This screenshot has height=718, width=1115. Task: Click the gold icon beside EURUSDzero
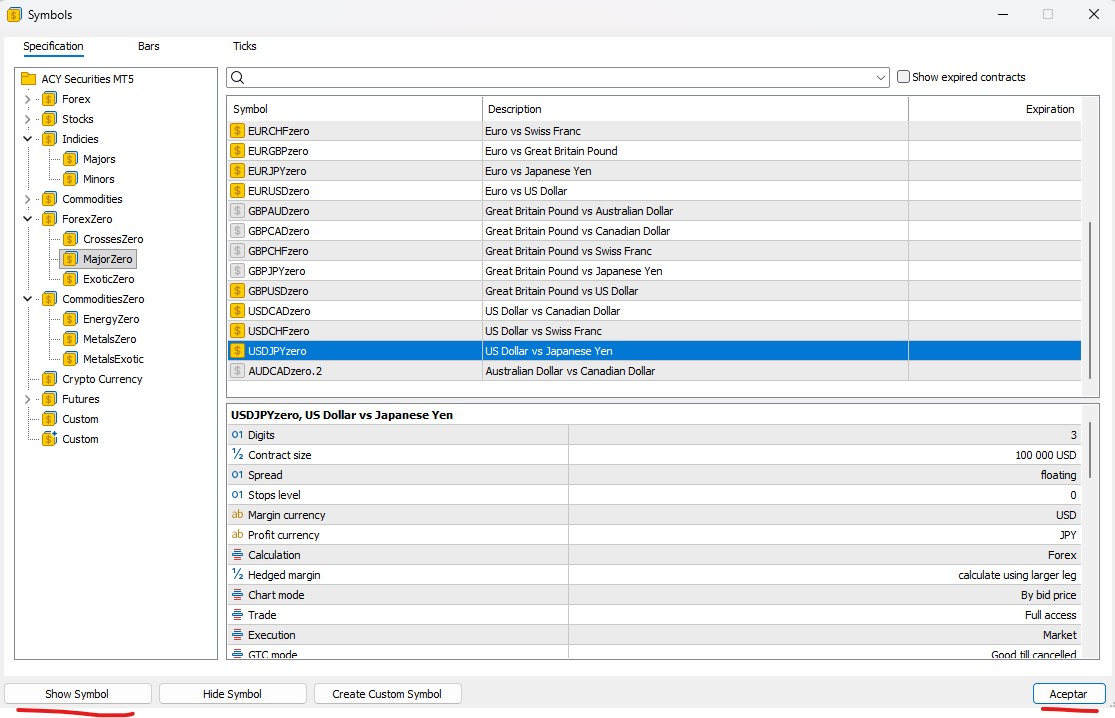click(x=237, y=191)
